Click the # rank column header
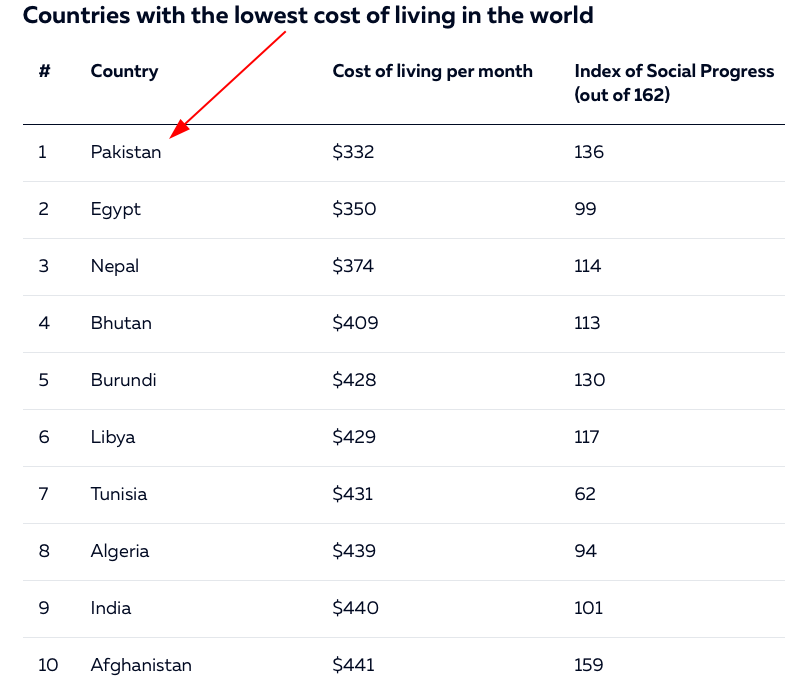Image resolution: width=785 pixels, height=687 pixels. tap(44, 71)
